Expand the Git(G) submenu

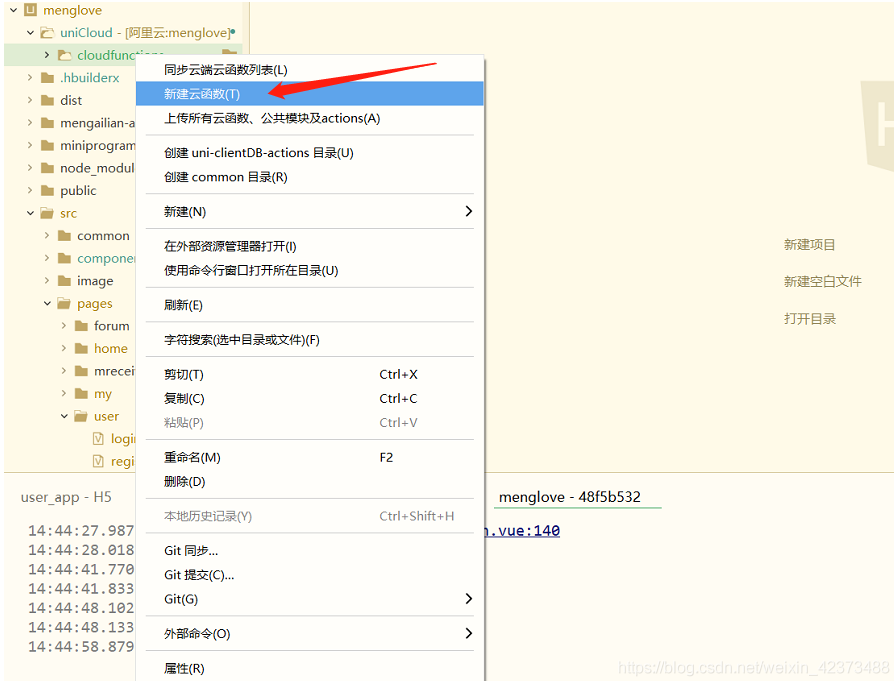coord(310,599)
